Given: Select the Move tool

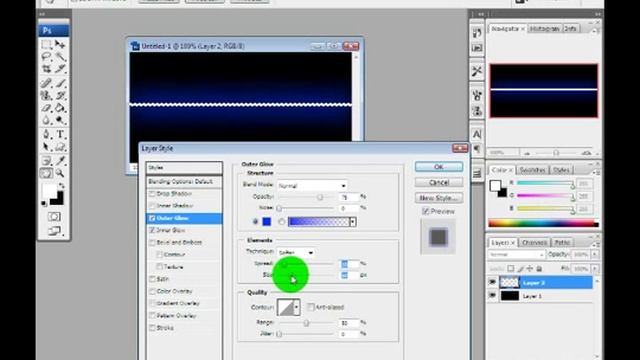Looking at the screenshot, I should tap(60, 44).
